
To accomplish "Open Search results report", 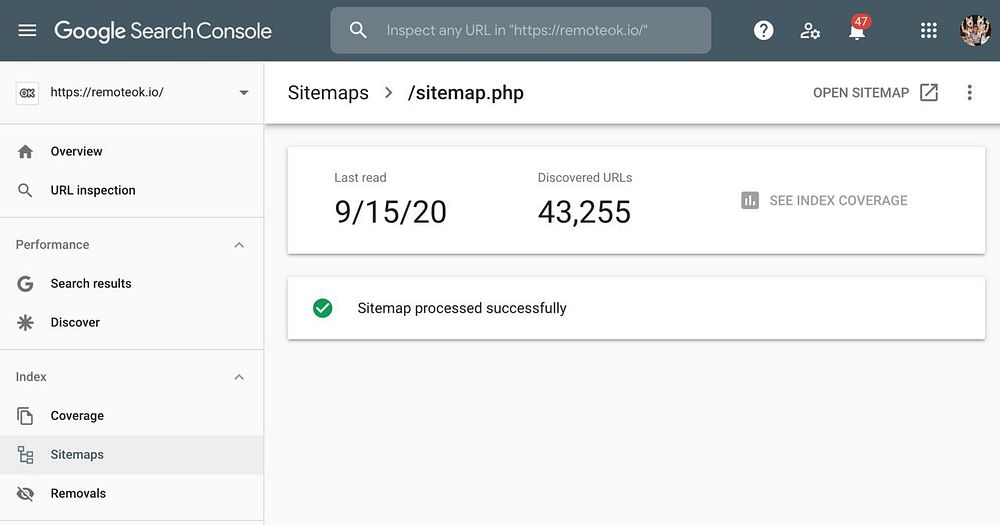I will pyautogui.click(x=91, y=284).
